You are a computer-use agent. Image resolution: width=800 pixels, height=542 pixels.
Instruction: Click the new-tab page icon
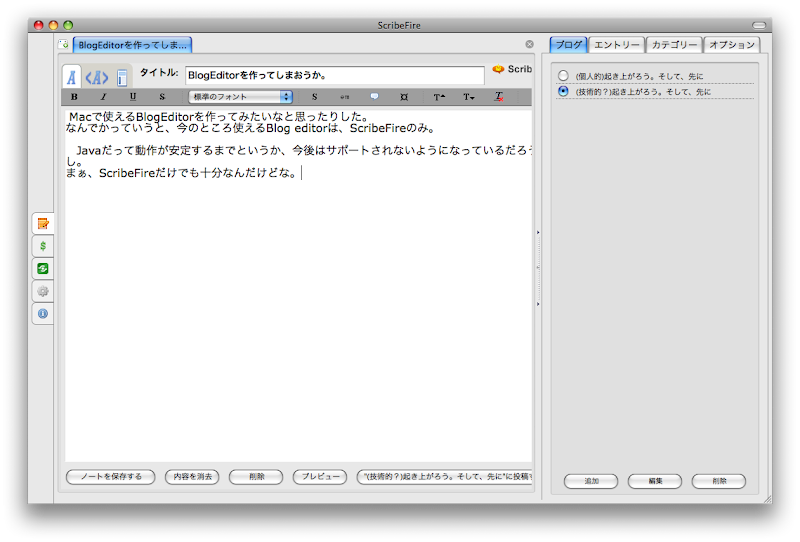pos(63,44)
